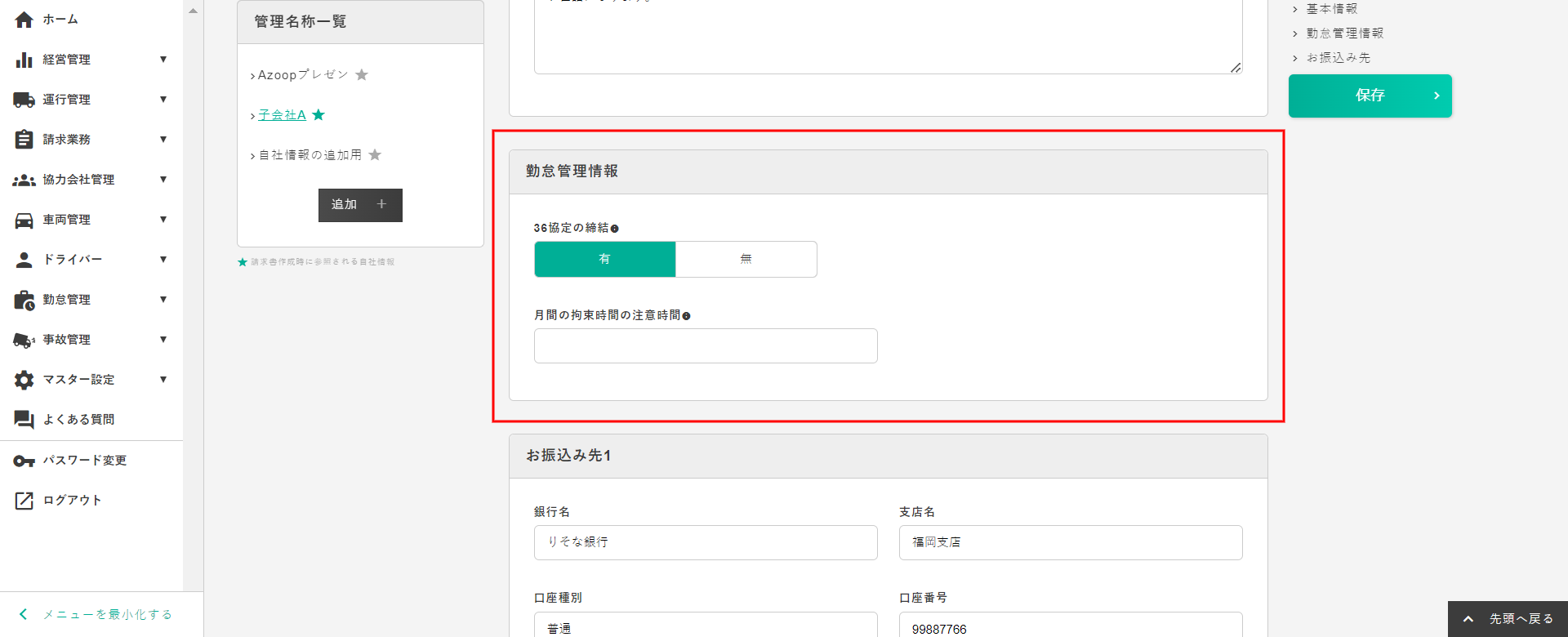Click the 月間の拘束時間の注意時間 input field
This screenshot has height=637, width=1568.
706,346
